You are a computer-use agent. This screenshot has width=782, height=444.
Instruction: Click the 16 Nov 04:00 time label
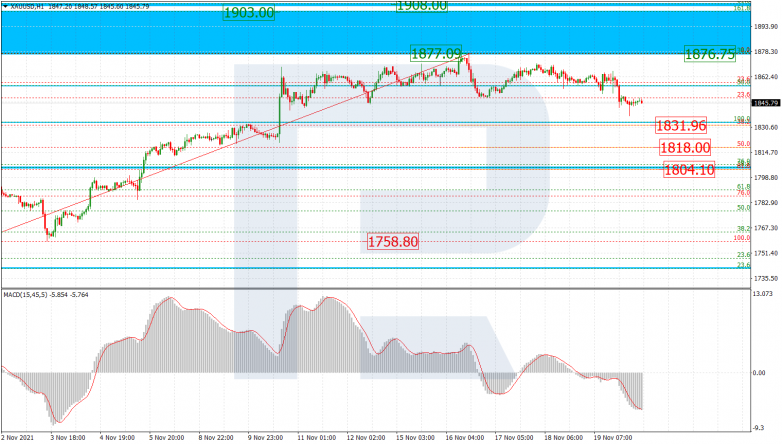pos(464,438)
